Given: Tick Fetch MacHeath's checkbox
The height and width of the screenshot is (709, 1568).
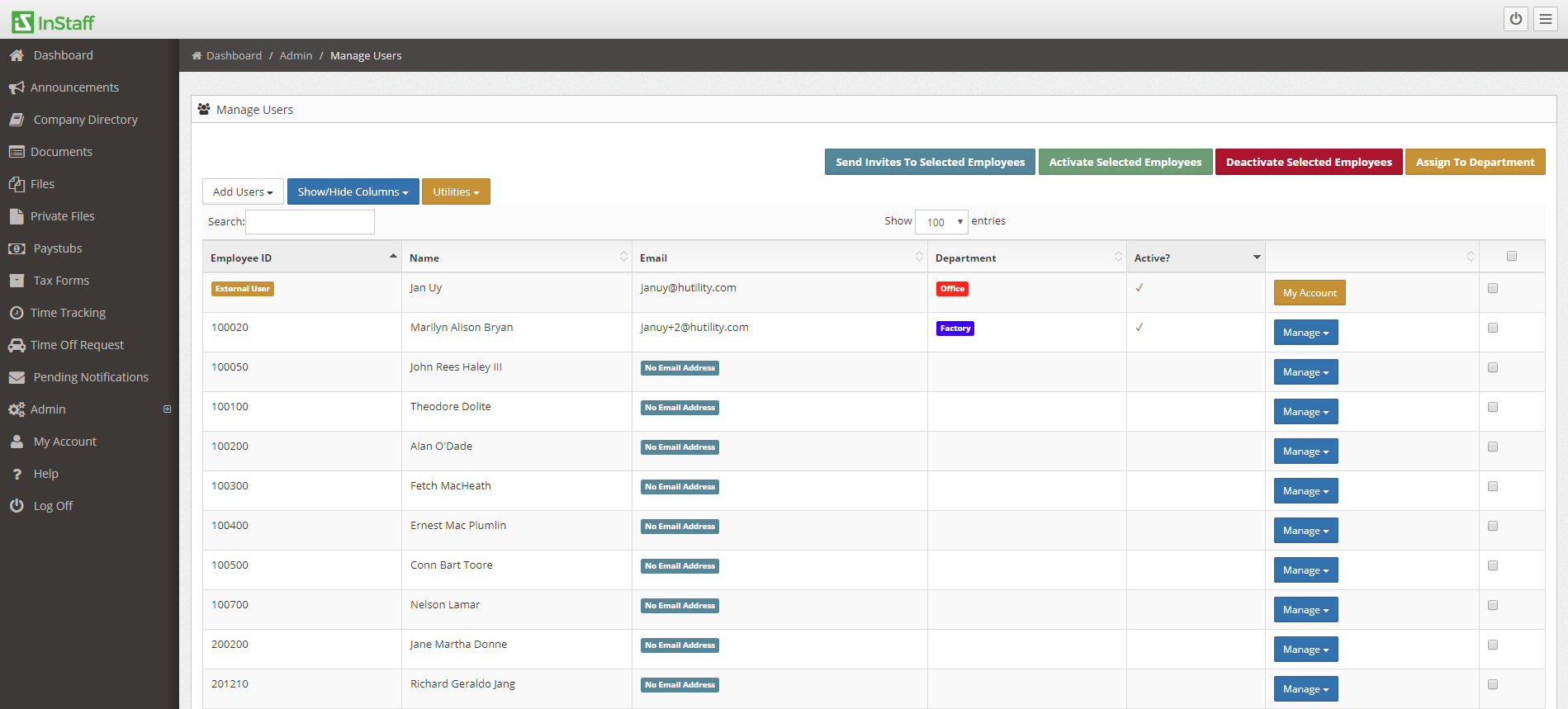Looking at the screenshot, I should click(1493, 486).
